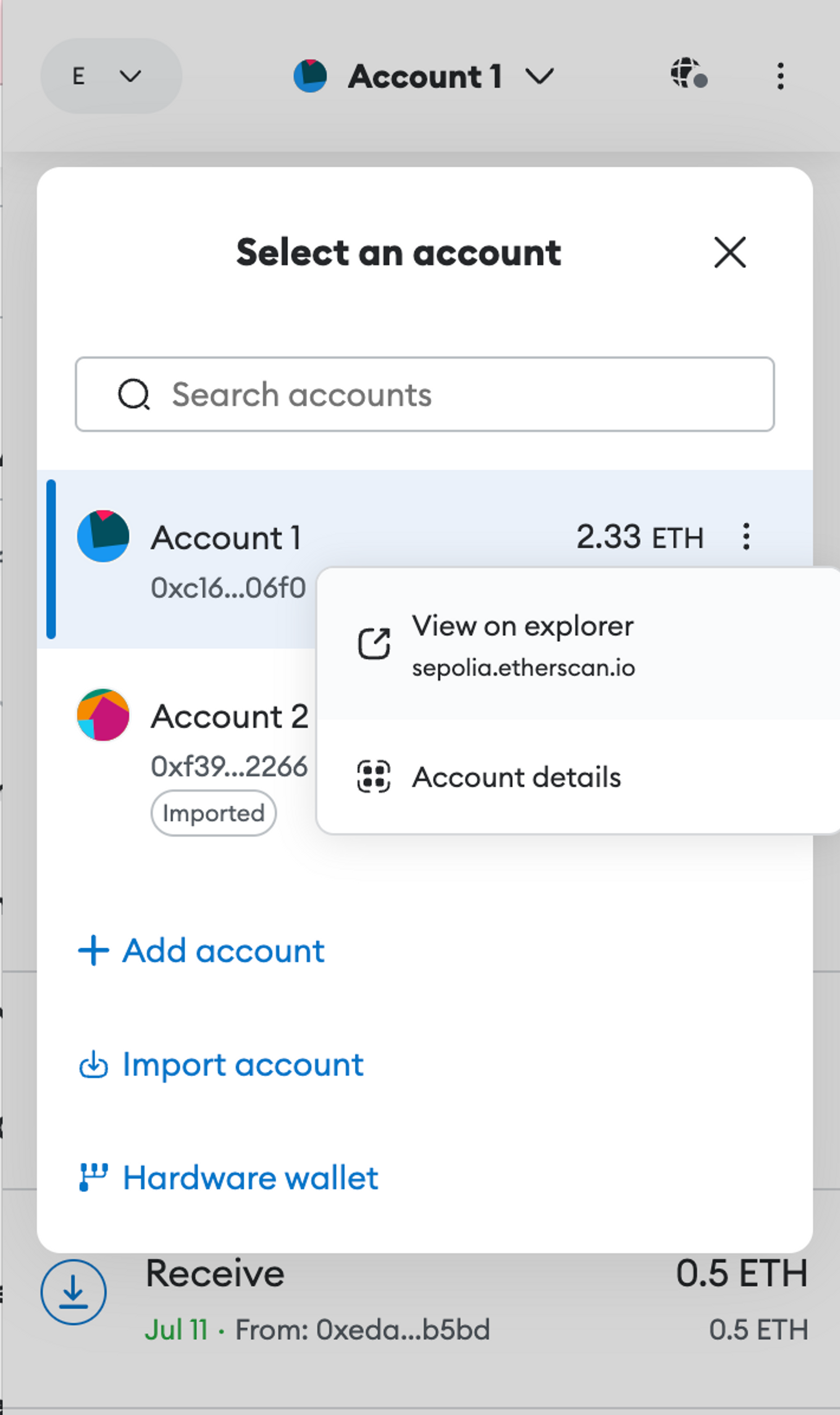This screenshot has height=1415, width=840.
Task: Click the external link explorer icon
Action: click(x=374, y=644)
